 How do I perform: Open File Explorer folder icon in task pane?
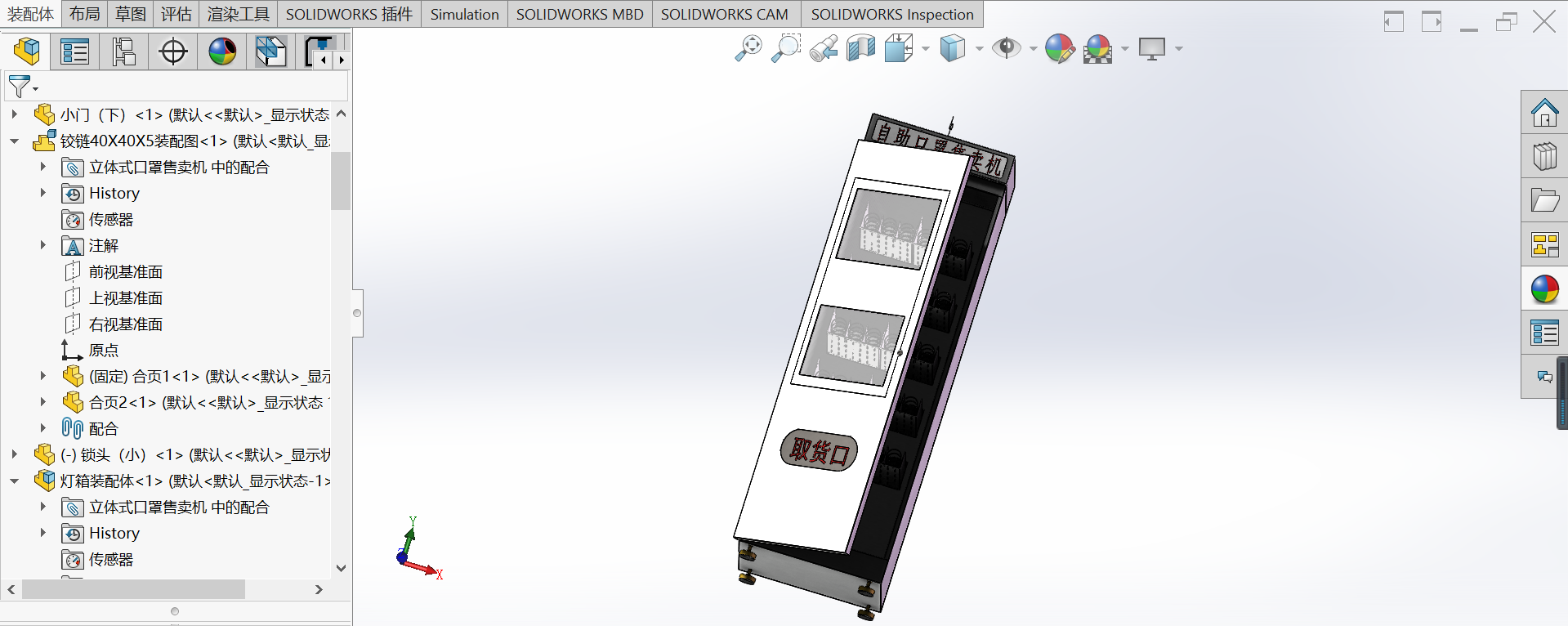(x=1544, y=200)
